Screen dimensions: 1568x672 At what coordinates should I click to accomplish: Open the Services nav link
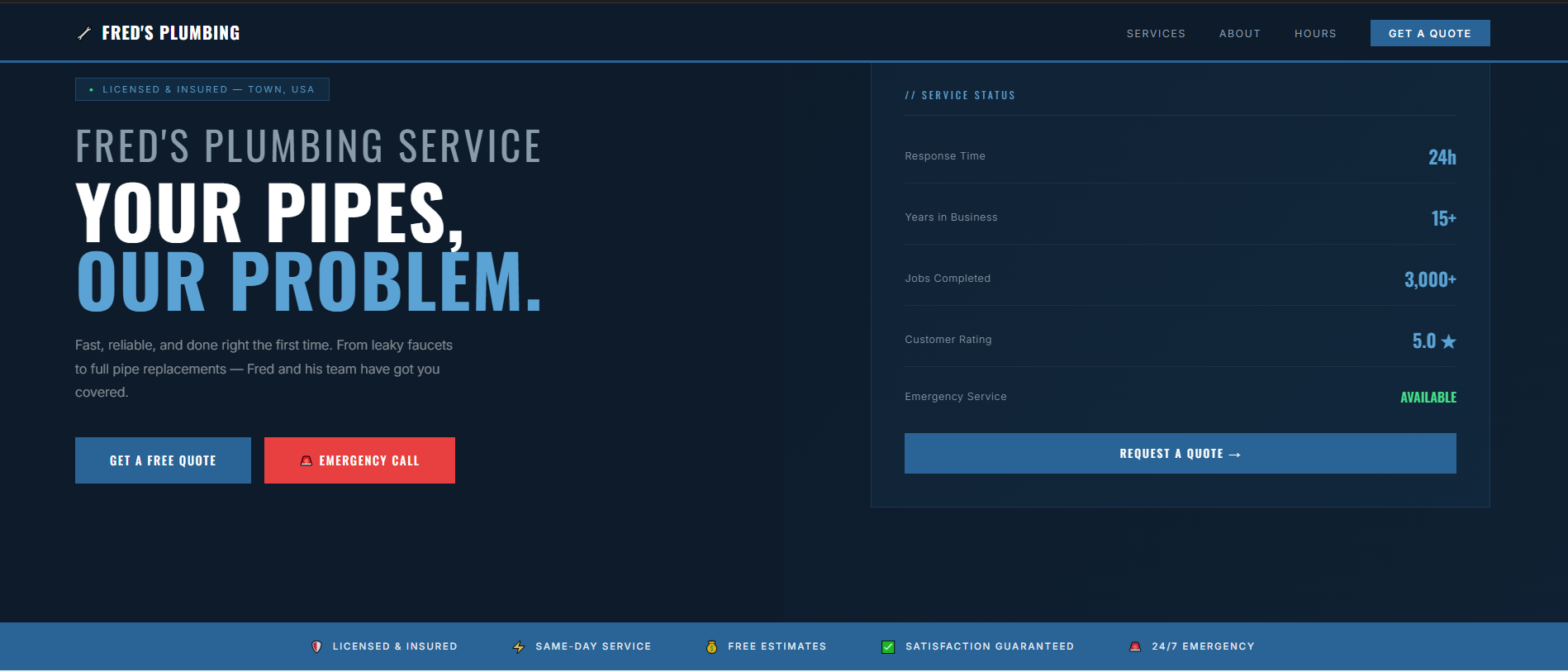pos(1156,34)
